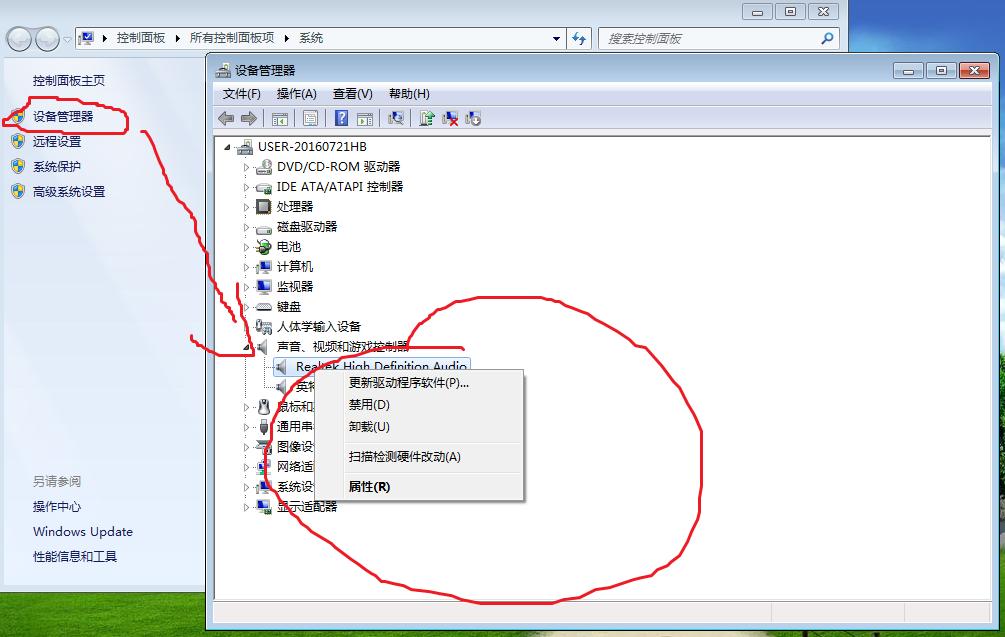This screenshot has width=1005, height=637.
Task: Expand the 电池 node
Action: 246,247
